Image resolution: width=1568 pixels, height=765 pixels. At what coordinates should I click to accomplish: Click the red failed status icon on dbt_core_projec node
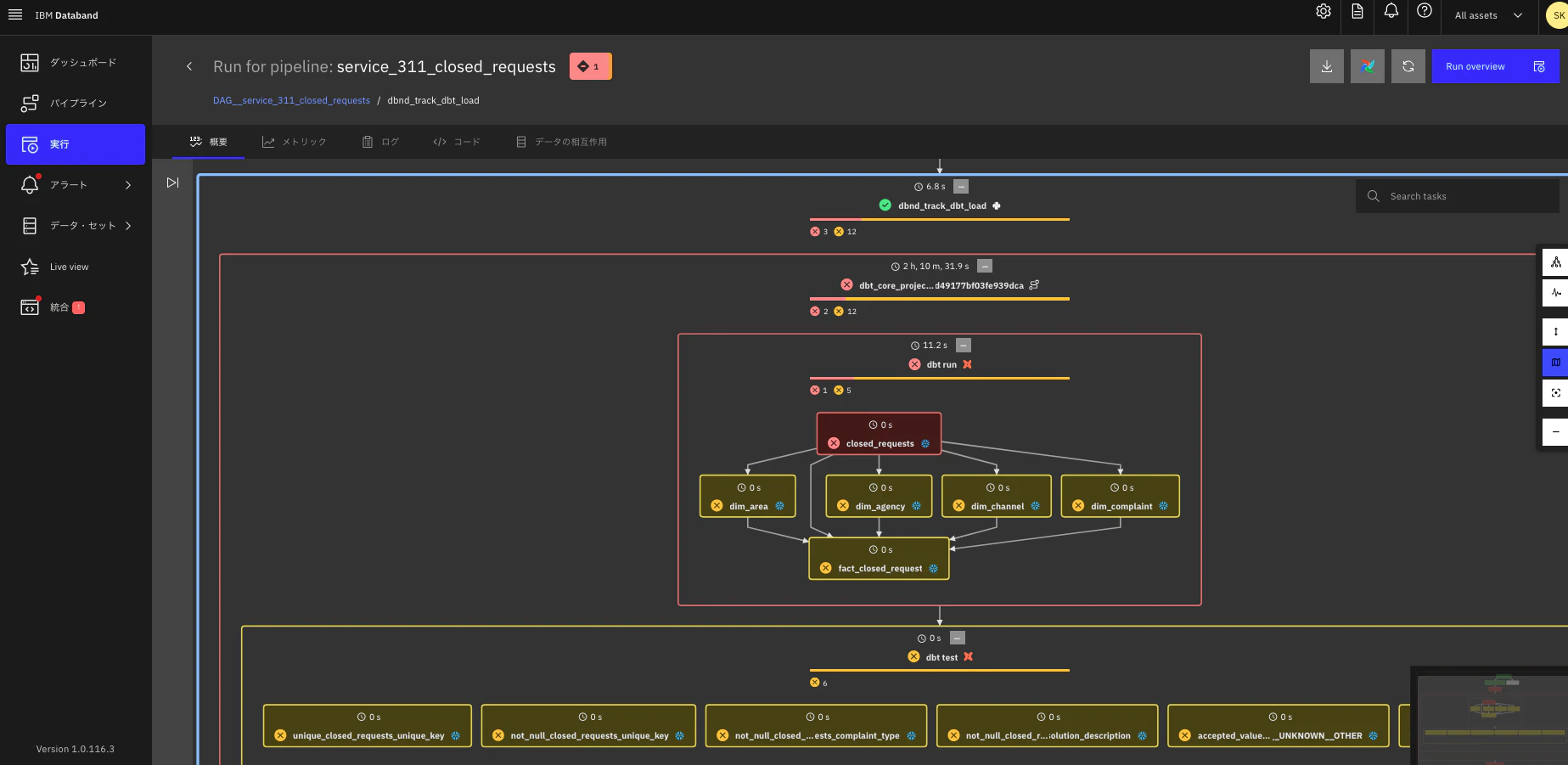click(x=846, y=285)
